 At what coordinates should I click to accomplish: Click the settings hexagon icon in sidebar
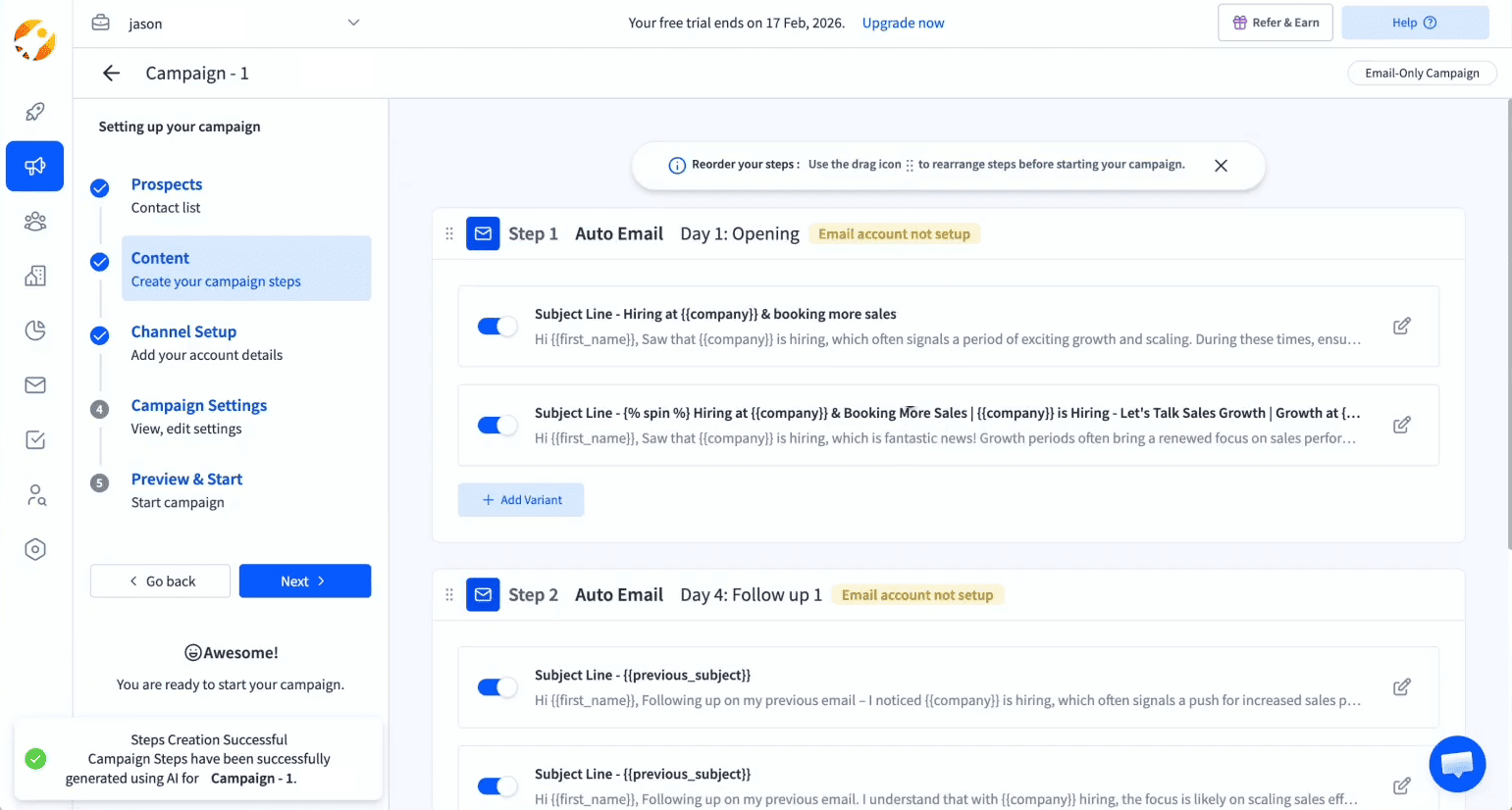(x=34, y=549)
